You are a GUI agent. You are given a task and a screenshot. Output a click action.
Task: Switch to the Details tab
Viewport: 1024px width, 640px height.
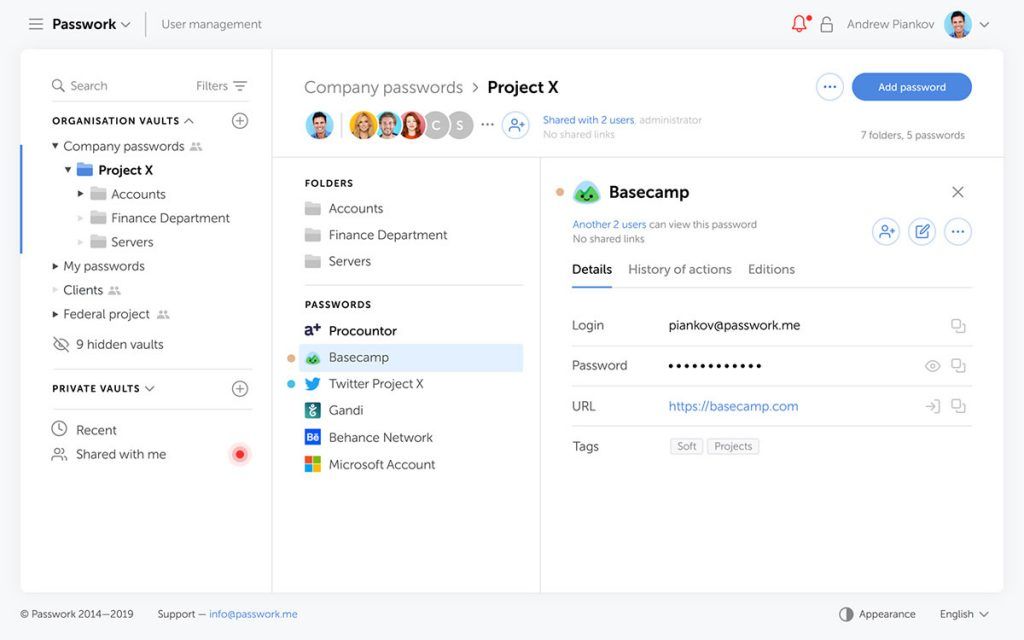pyautogui.click(x=592, y=270)
